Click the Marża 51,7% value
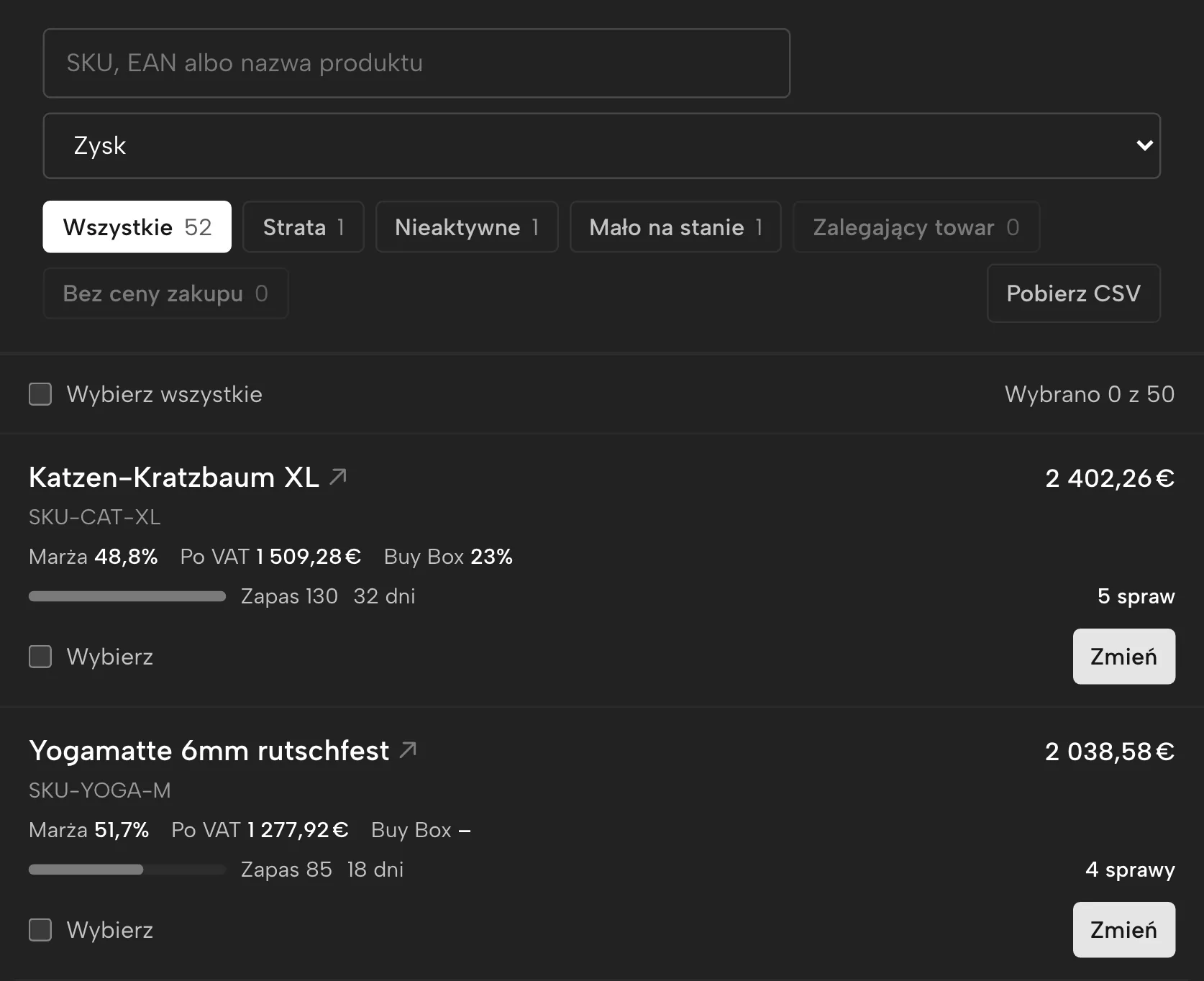This screenshot has height=981, width=1204. (89, 830)
